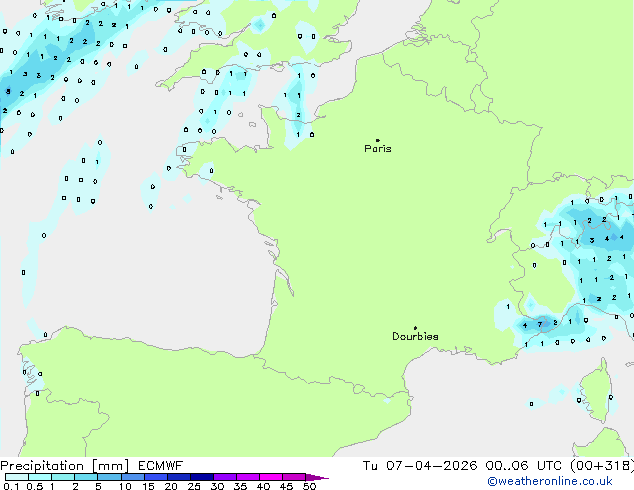Select the 10–15 mm legend color swatch
This screenshot has width=634, height=490.
[133, 477]
